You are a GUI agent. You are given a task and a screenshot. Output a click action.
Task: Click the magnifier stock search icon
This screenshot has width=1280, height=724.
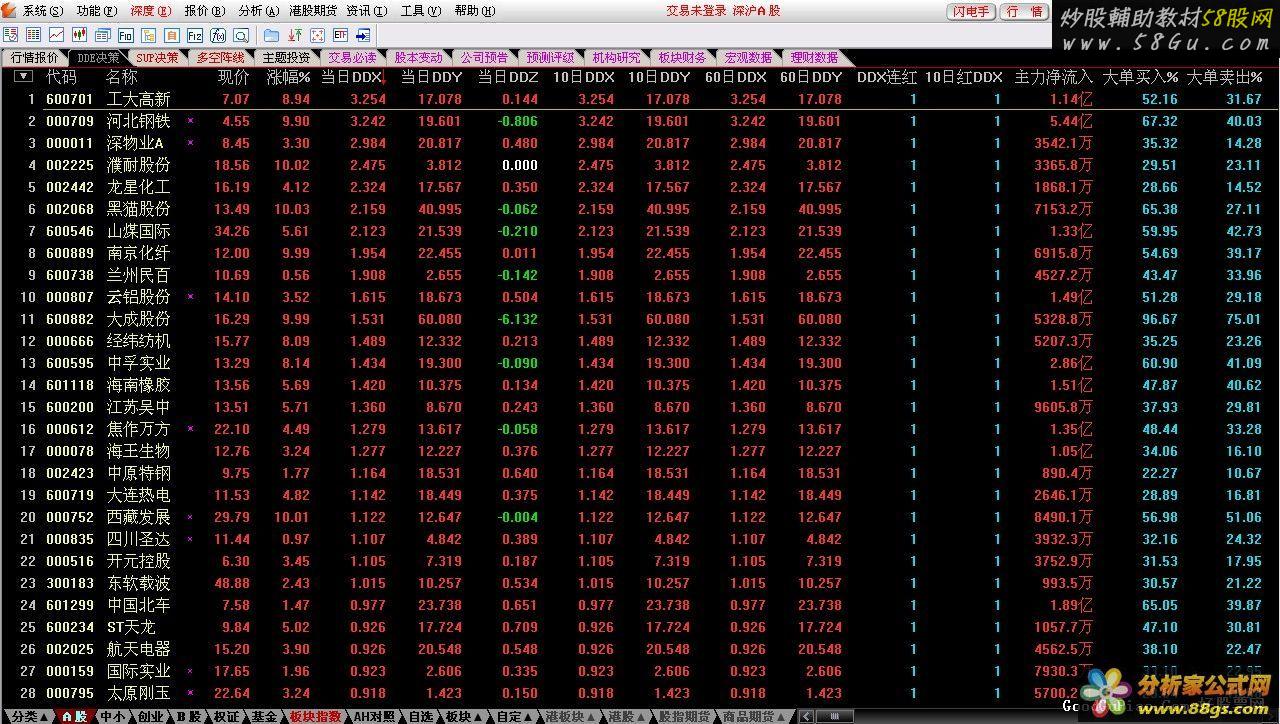point(241,36)
